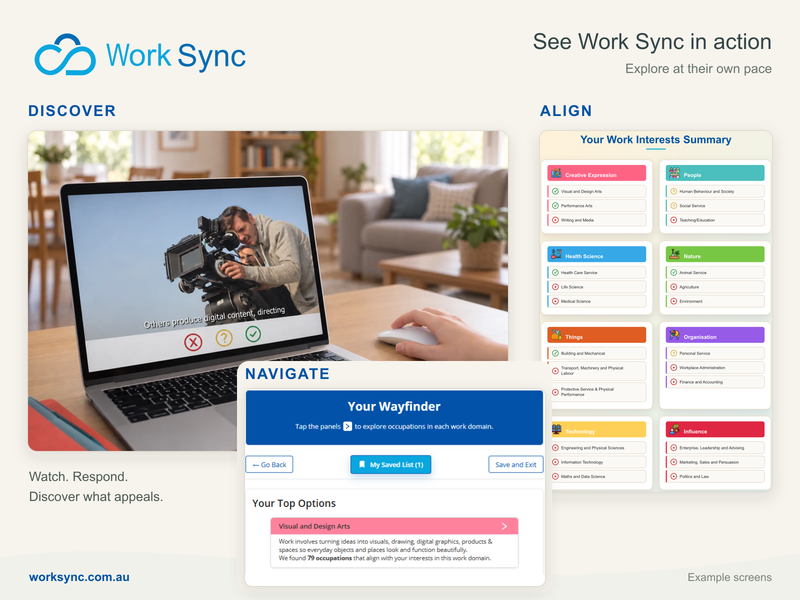This screenshot has width=800, height=600.
Task: Click the Creative Expression header icon
Action: point(556,173)
